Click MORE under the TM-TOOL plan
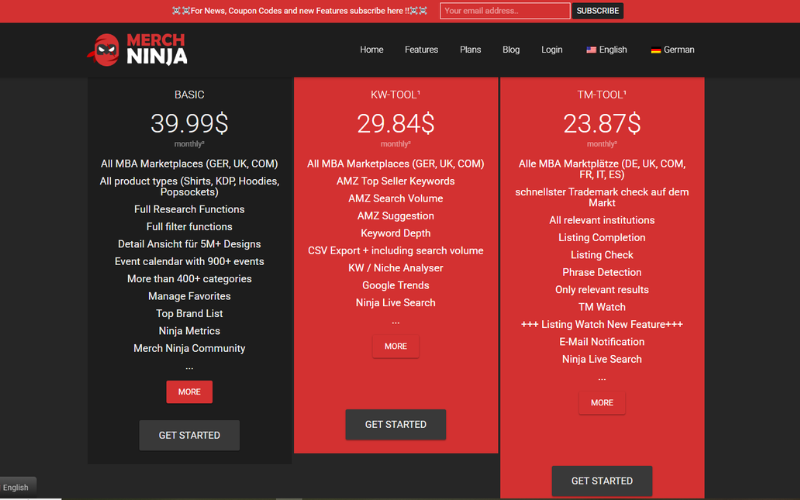The height and width of the screenshot is (500, 800). [x=602, y=403]
